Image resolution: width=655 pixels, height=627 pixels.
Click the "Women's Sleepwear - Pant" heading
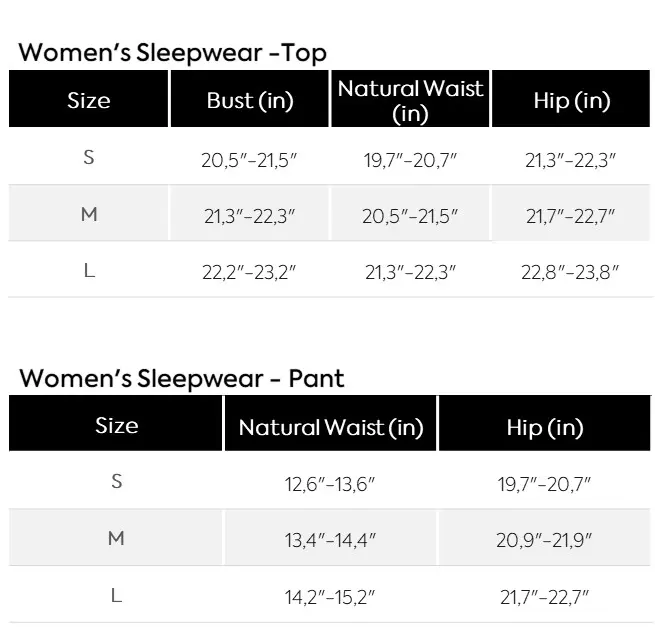click(182, 379)
